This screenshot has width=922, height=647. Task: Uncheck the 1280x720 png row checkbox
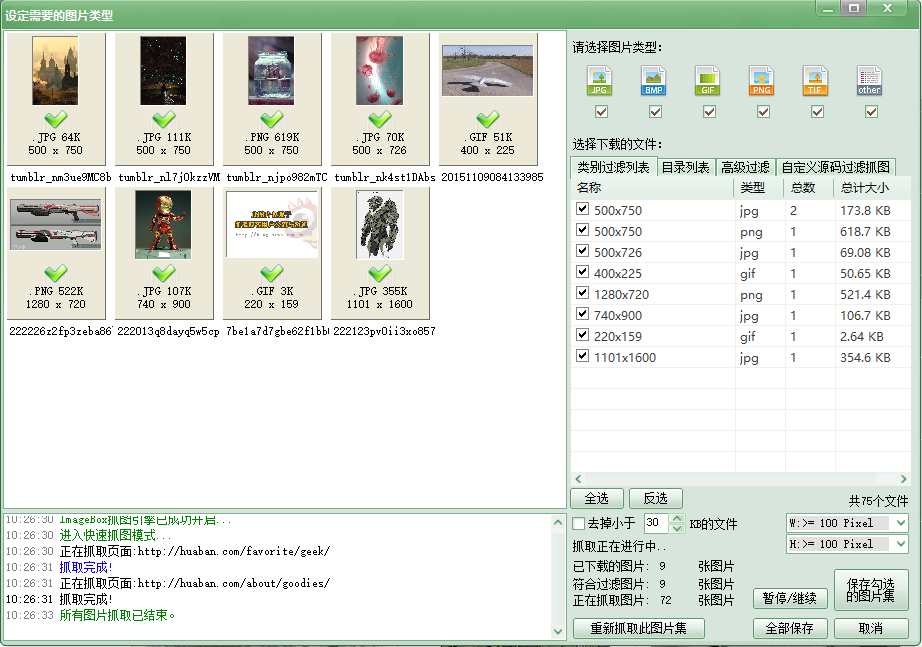tap(583, 294)
